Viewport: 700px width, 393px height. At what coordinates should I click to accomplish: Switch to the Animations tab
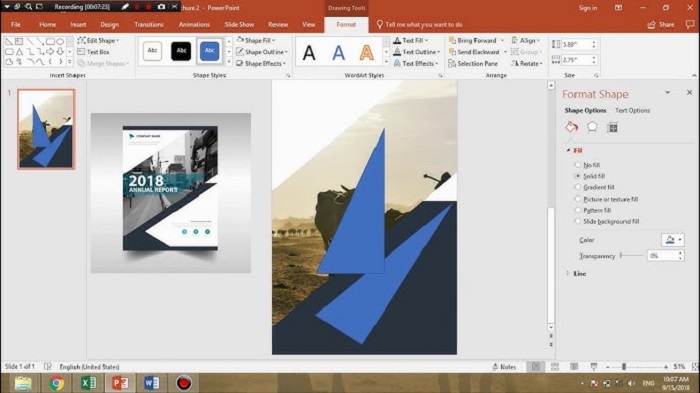coord(194,25)
